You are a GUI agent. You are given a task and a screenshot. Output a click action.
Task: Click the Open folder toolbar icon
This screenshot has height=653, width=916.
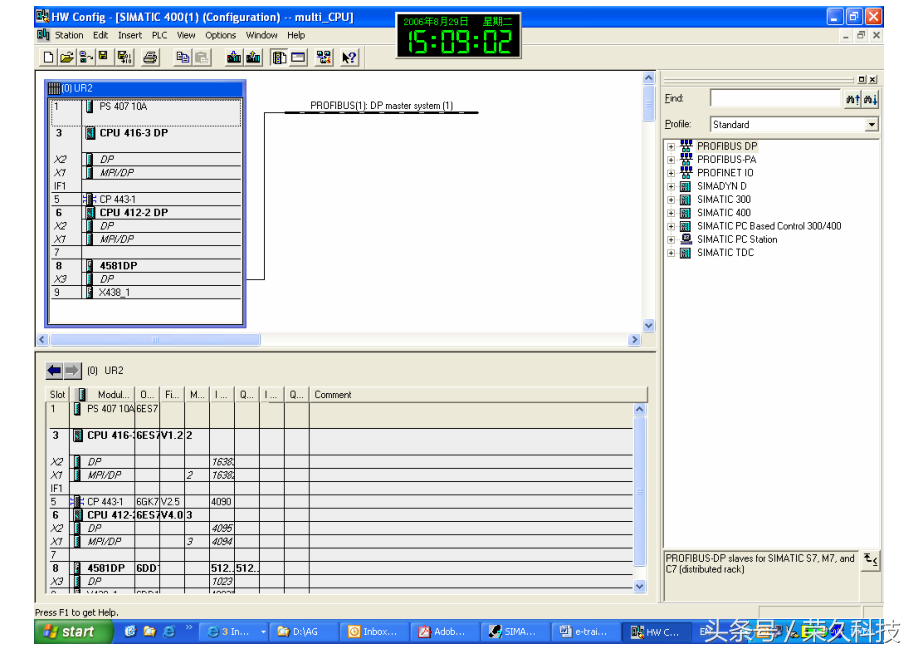[x=67, y=58]
